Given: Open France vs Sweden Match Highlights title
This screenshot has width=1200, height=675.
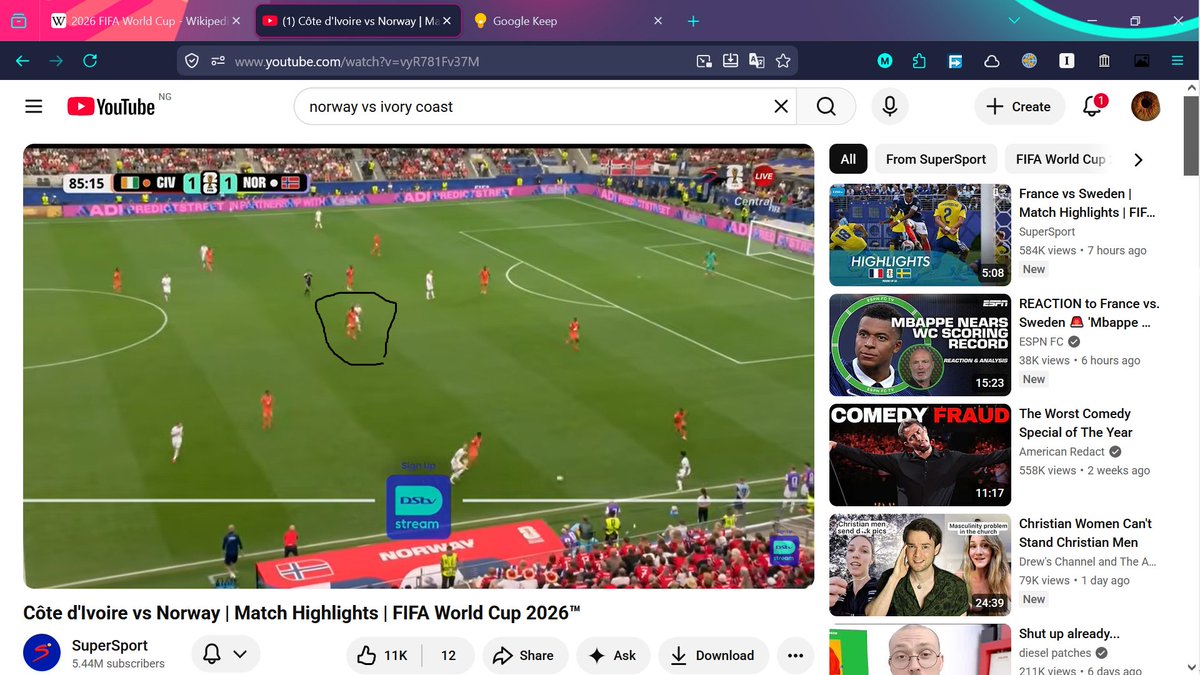Looking at the screenshot, I should (x=1087, y=203).
